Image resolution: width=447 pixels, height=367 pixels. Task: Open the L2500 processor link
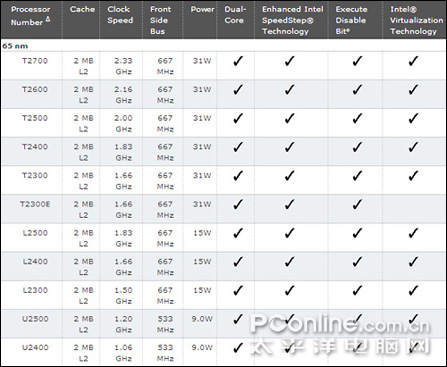click(x=35, y=233)
